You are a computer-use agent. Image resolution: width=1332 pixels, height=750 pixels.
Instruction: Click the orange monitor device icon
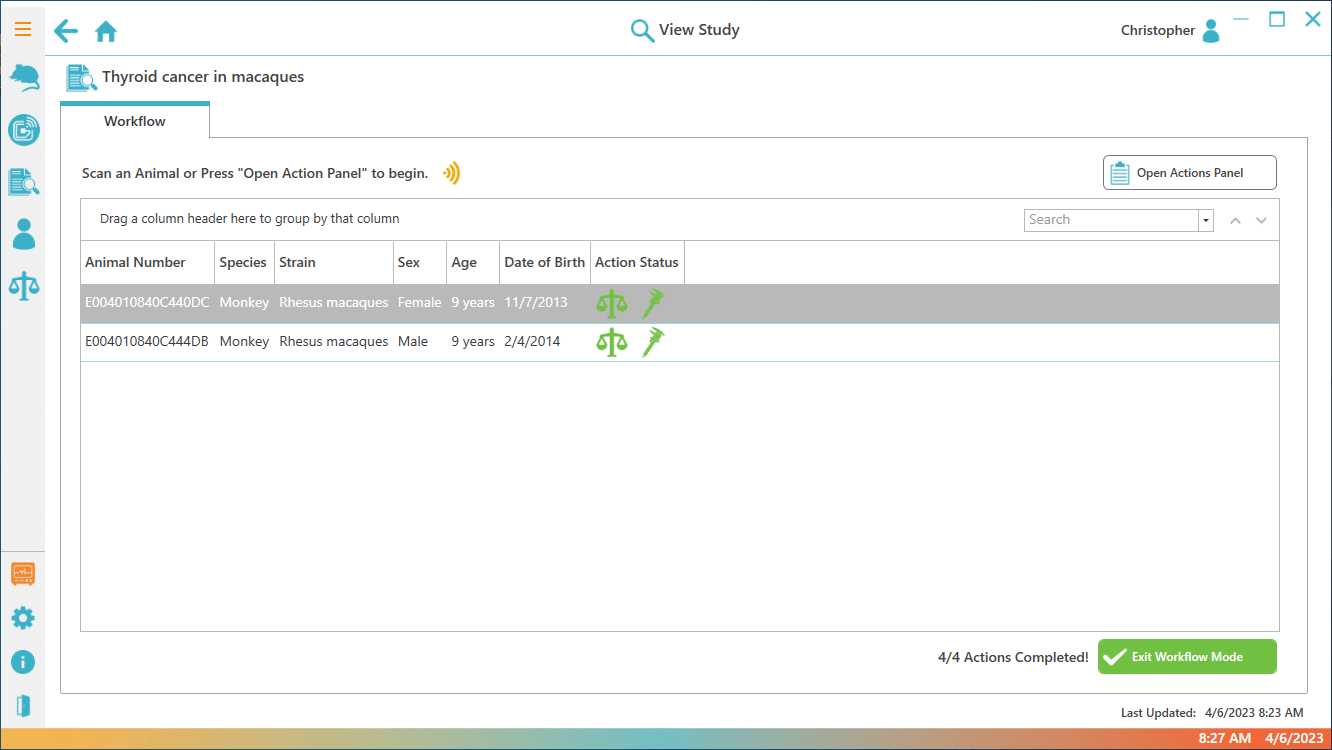[x=22, y=574]
